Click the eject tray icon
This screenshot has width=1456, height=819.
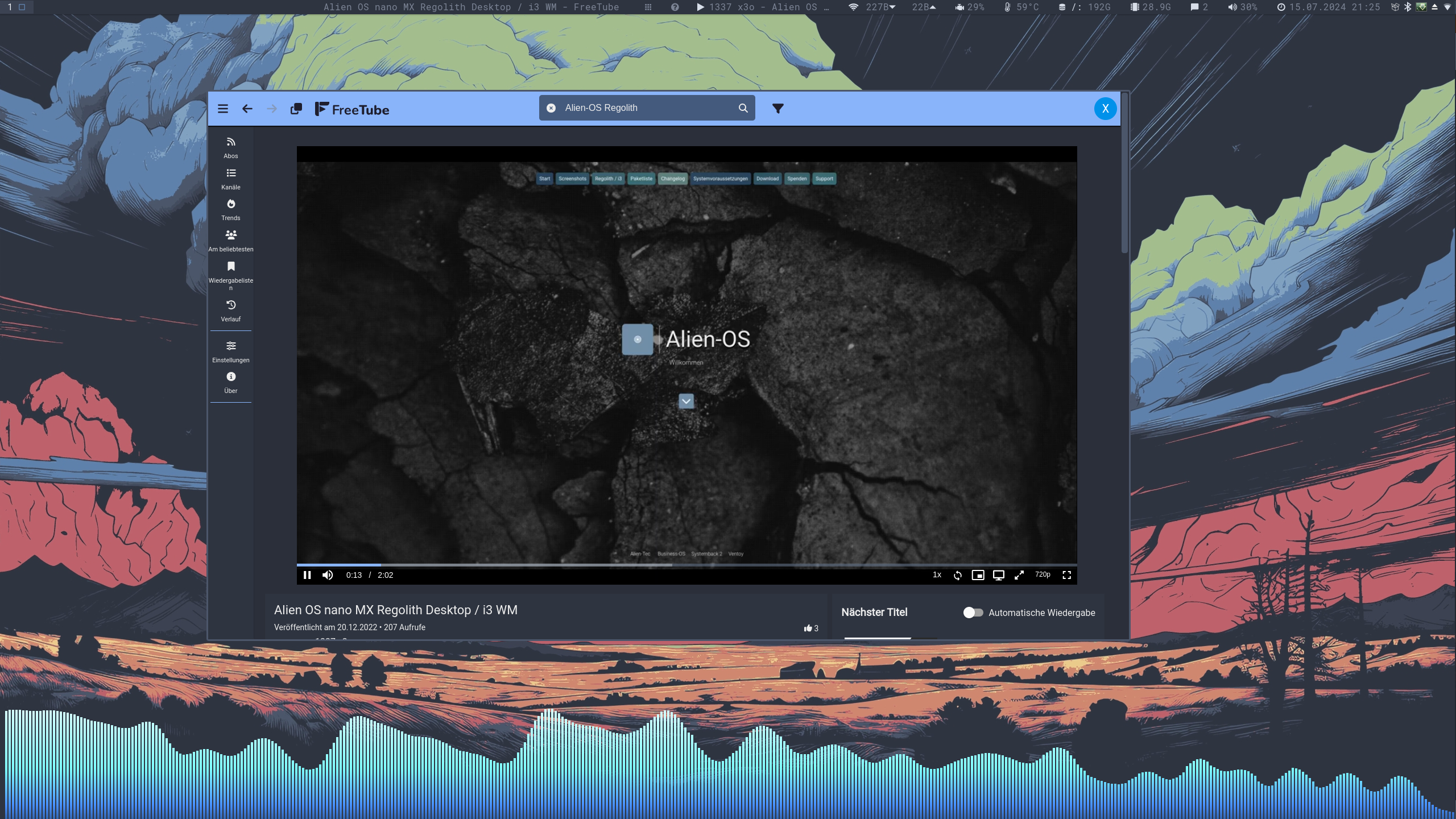coord(1435,7)
